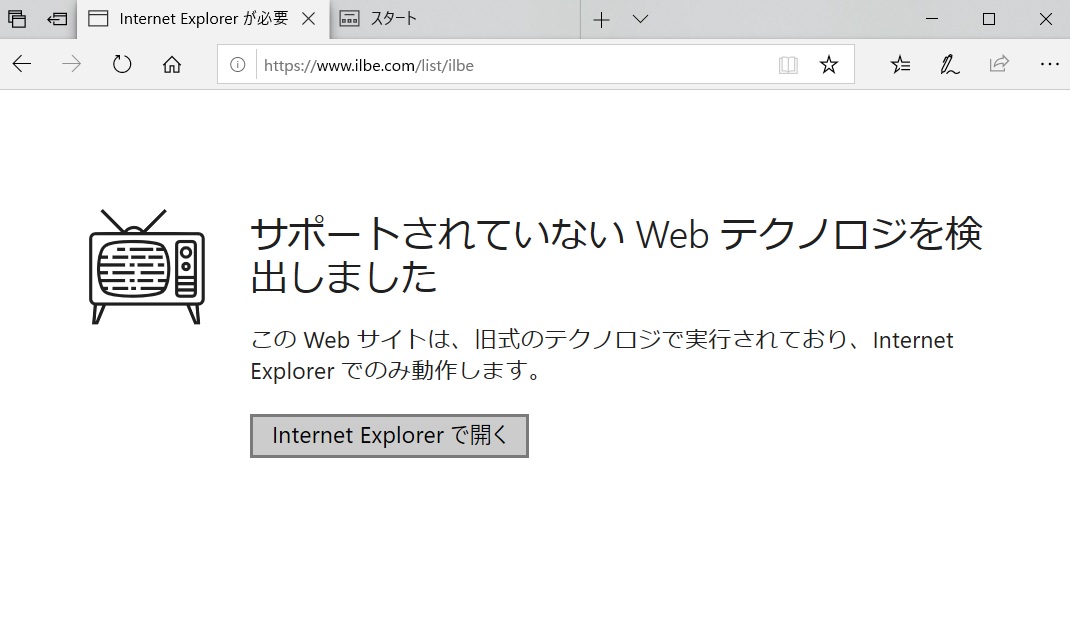
Task: Toggle reading view book icon
Action: click(788, 65)
